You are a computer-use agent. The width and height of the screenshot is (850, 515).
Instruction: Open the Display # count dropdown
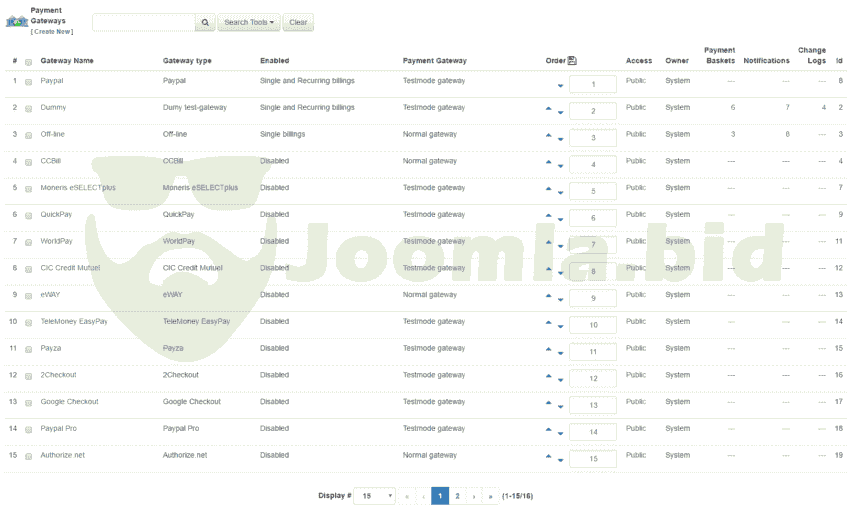coord(375,496)
